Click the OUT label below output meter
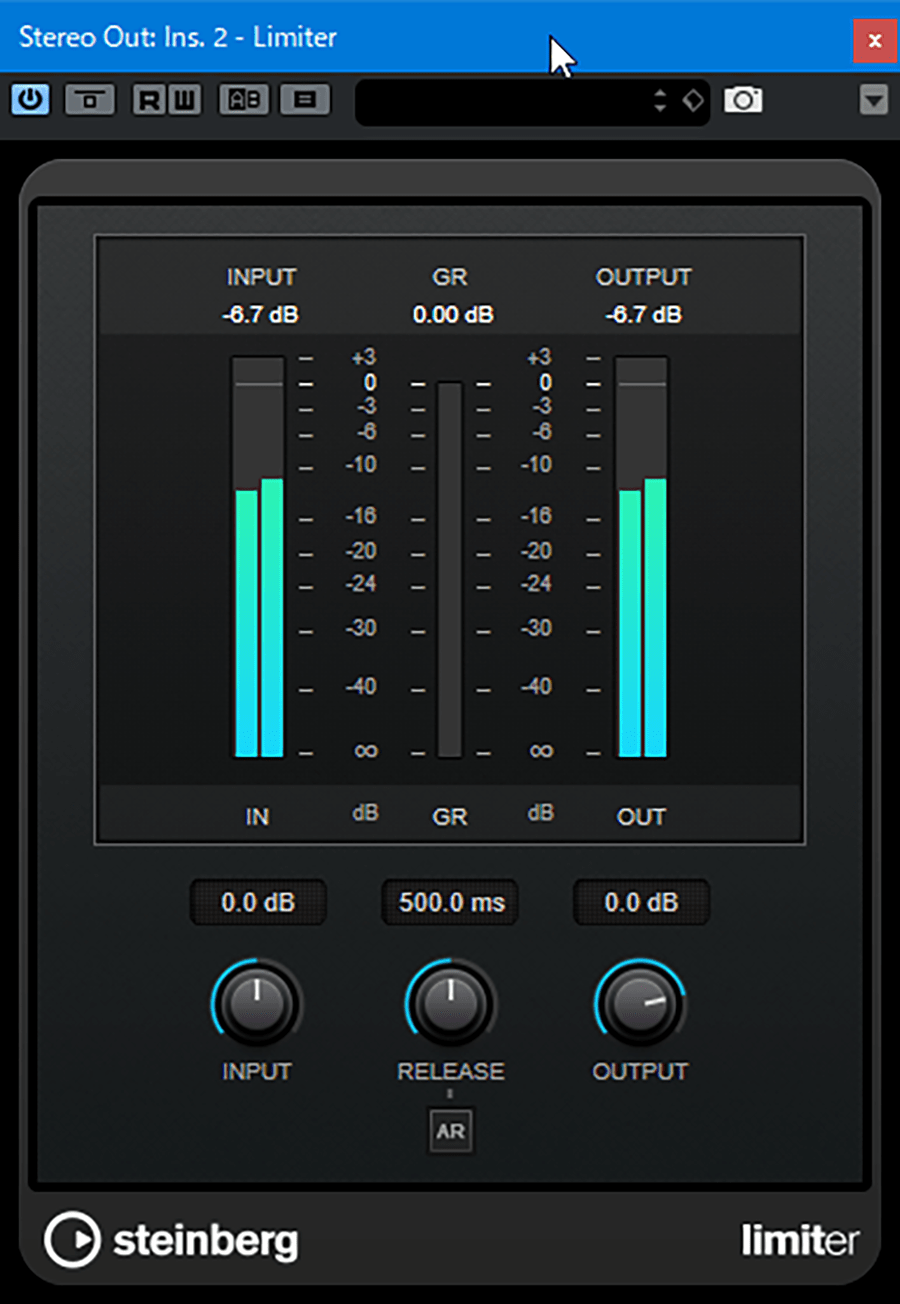Screen dimensions: 900x1304 641,817
